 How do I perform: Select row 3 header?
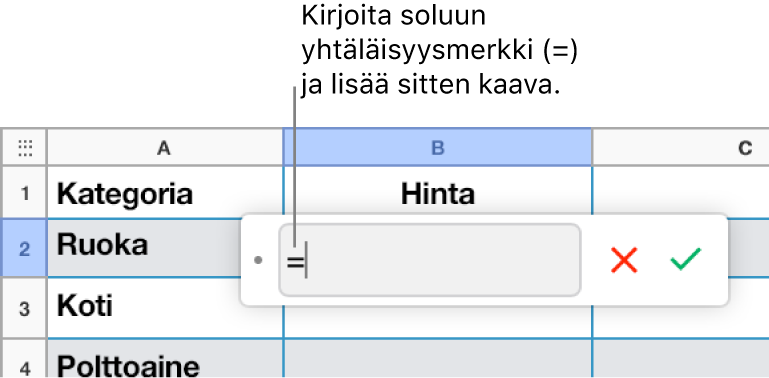[x=25, y=308]
